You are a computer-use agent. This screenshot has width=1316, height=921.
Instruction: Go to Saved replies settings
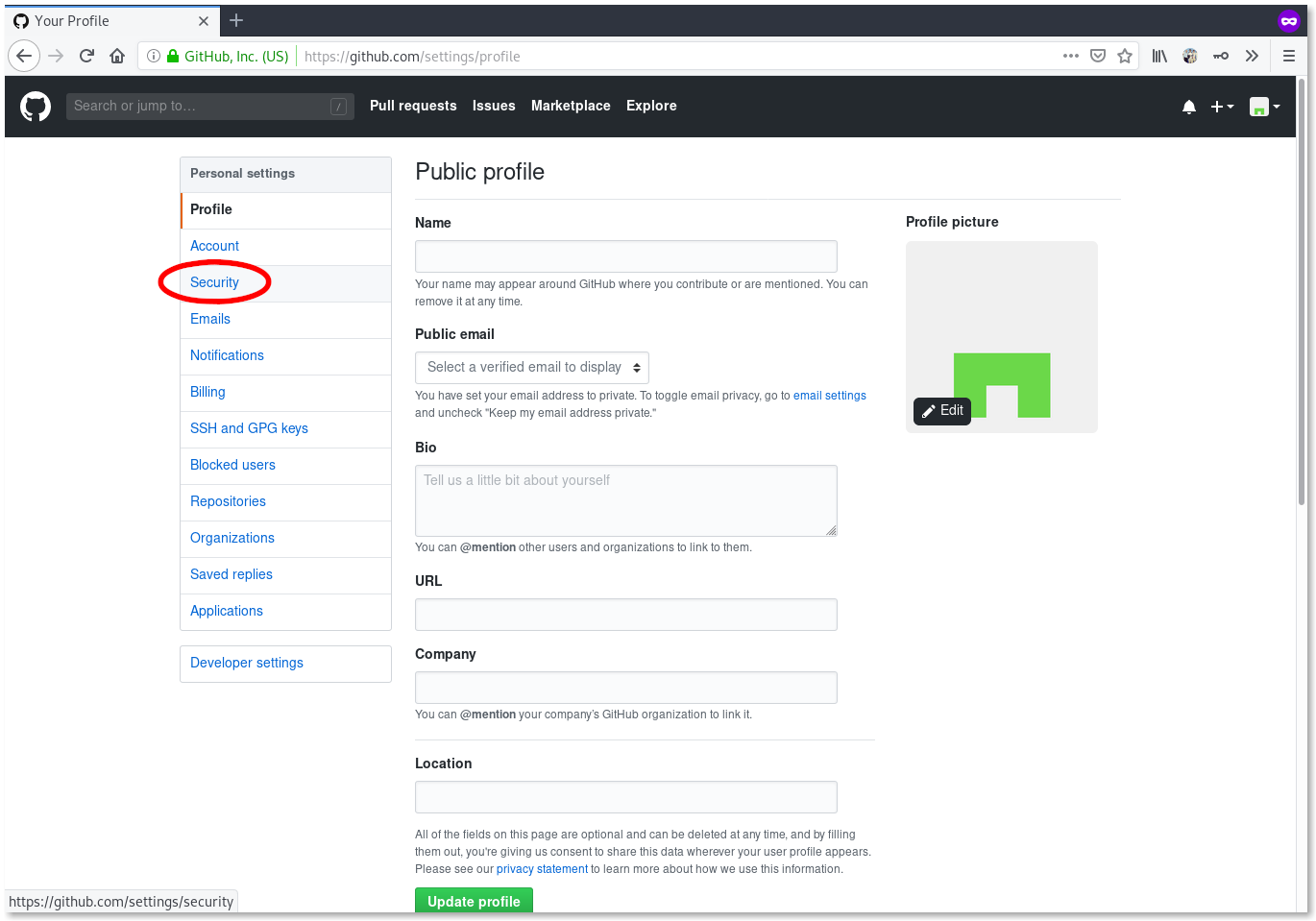[x=285, y=575]
